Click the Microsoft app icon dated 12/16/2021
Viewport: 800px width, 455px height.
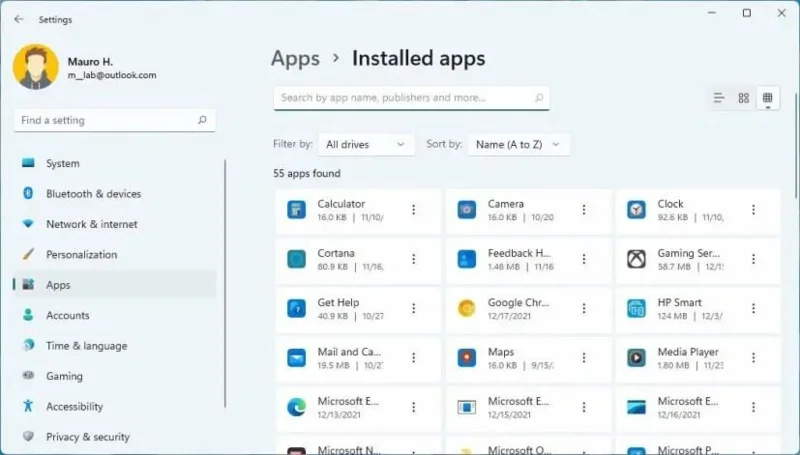point(636,407)
